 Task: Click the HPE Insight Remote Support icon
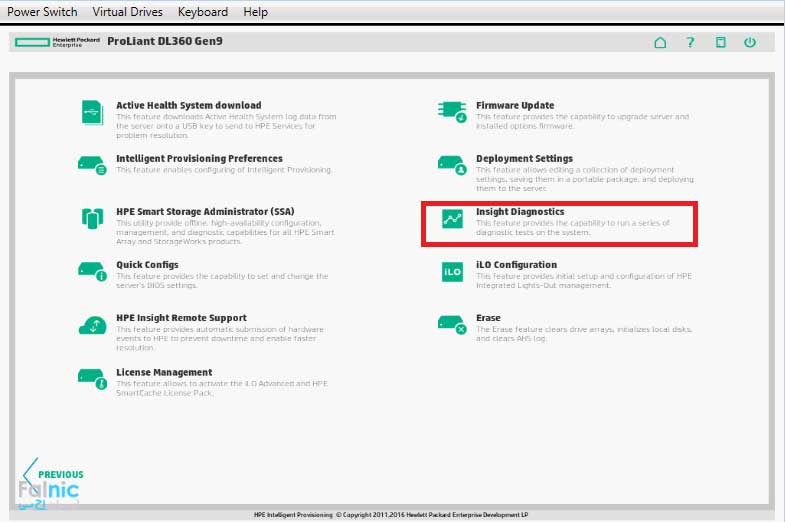coord(92,325)
